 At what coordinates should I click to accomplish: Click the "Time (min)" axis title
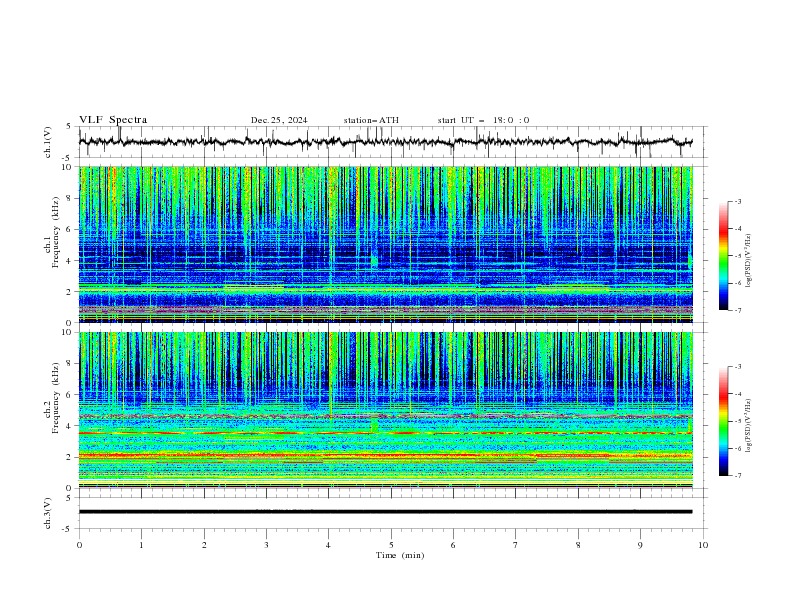(x=400, y=555)
